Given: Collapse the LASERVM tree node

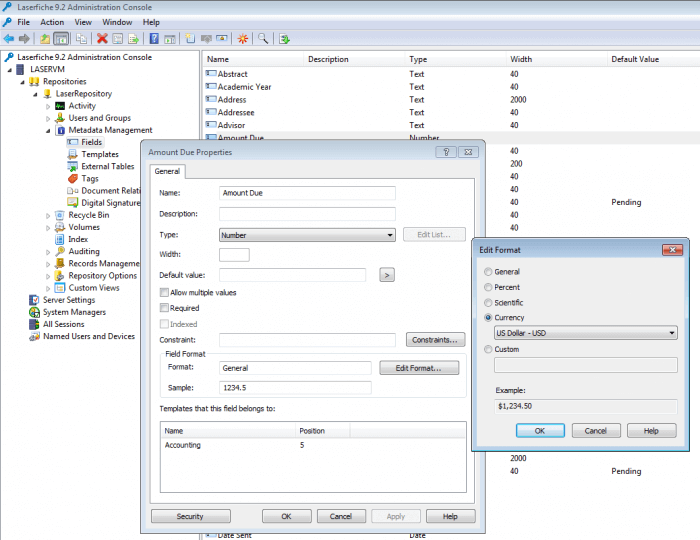Looking at the screenshot, I should (9, 70).
